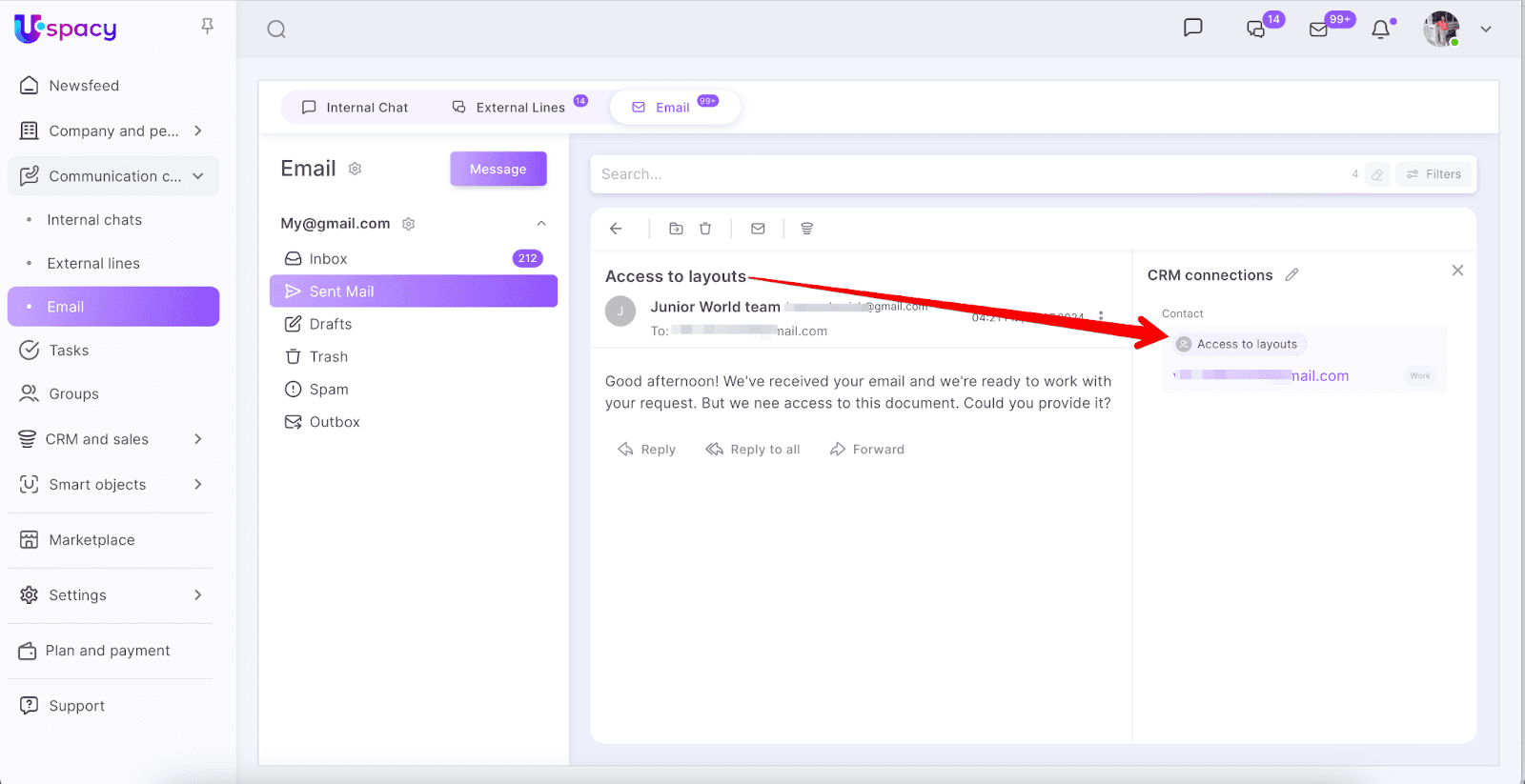The width and height of the screenshot is (1525, 784).
Task: Click the search magnifier in top bar
Action: click(276, 30)
